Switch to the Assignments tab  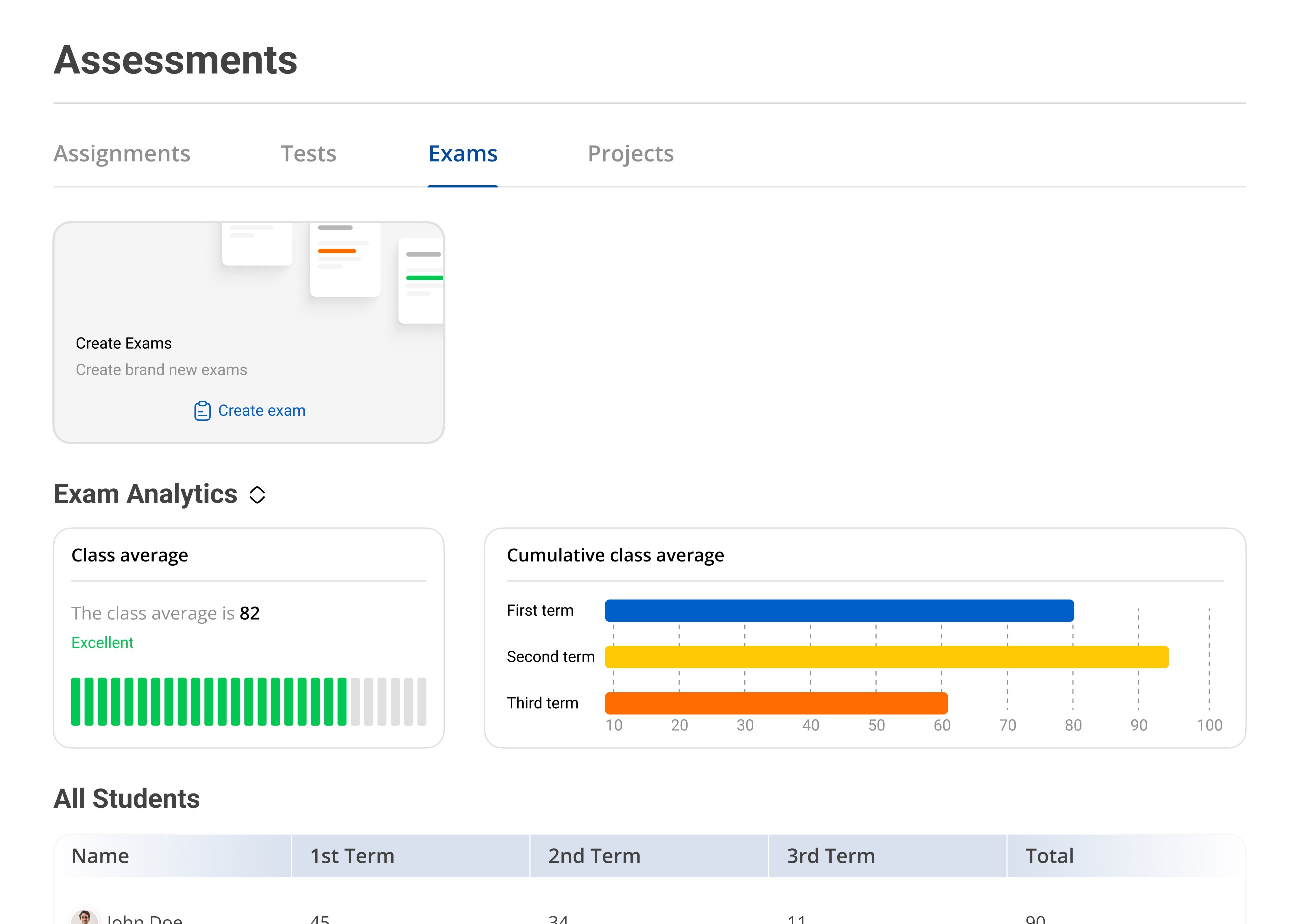[x=122, y=153]
